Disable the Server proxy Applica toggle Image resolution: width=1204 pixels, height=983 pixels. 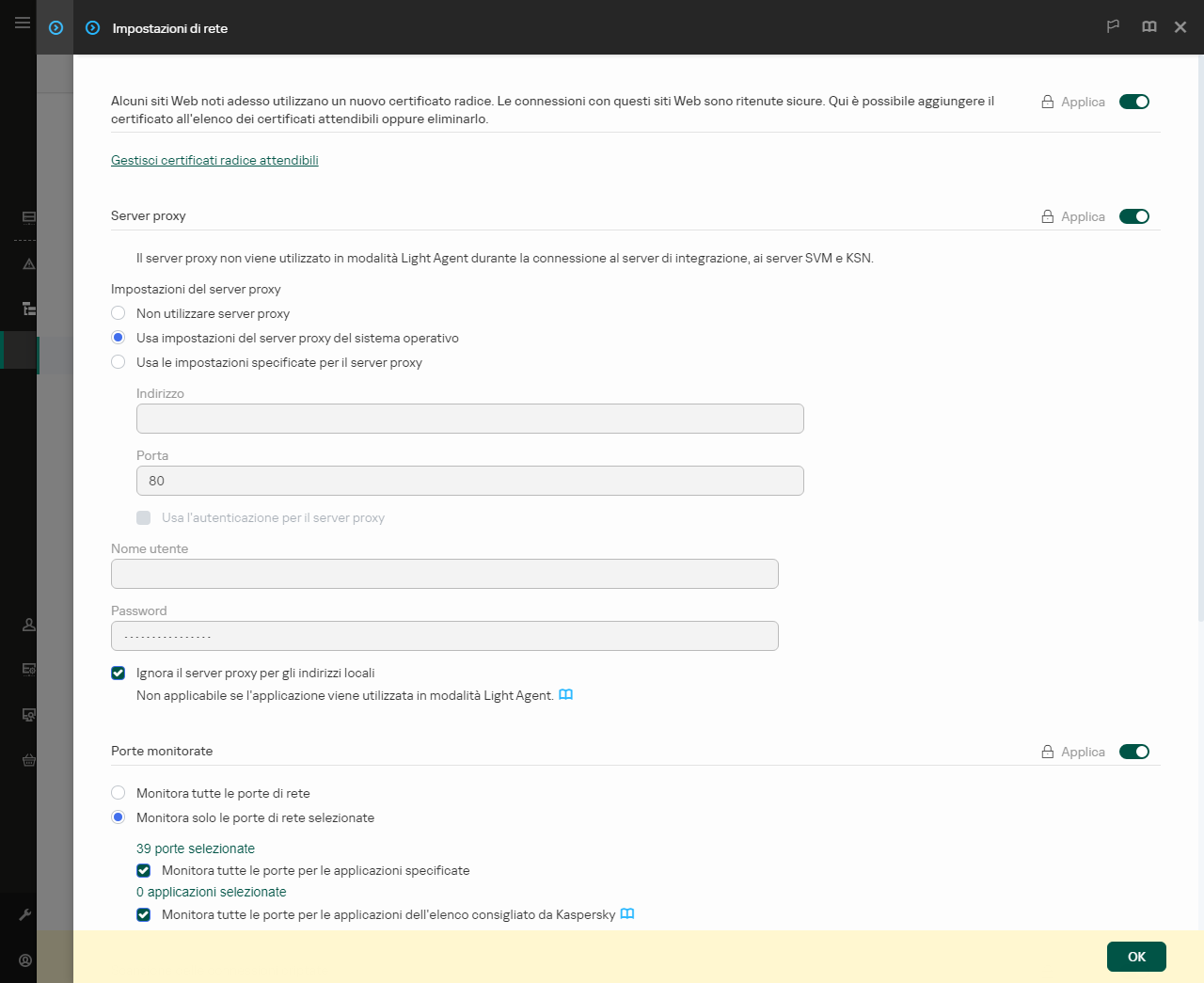click(x=1134, y=216)
